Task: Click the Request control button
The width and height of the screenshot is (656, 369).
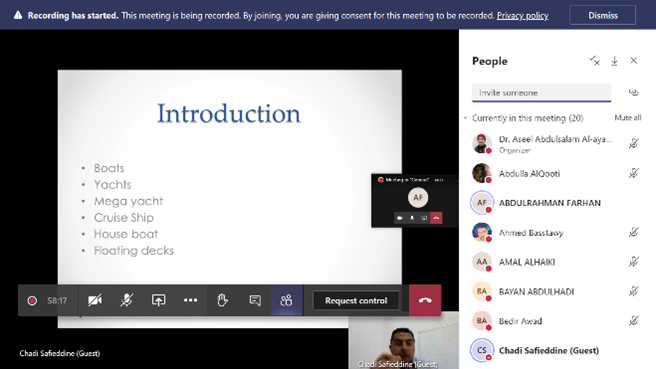Action: click(356, 300)
